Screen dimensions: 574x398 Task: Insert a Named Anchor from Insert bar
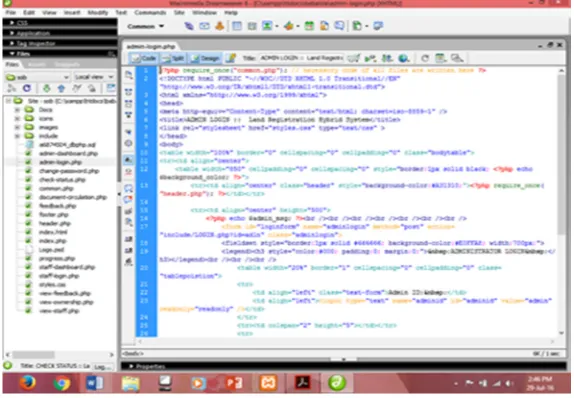[220, 26]
